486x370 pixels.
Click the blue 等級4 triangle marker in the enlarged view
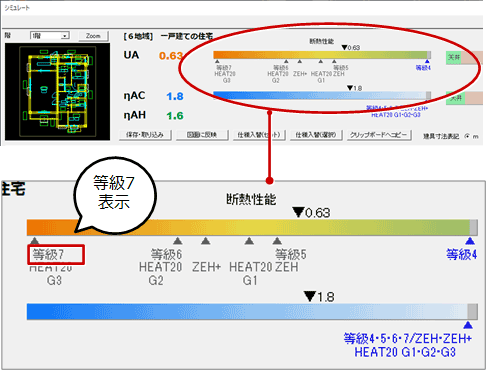pyautogui.click(x=470, y=241)
